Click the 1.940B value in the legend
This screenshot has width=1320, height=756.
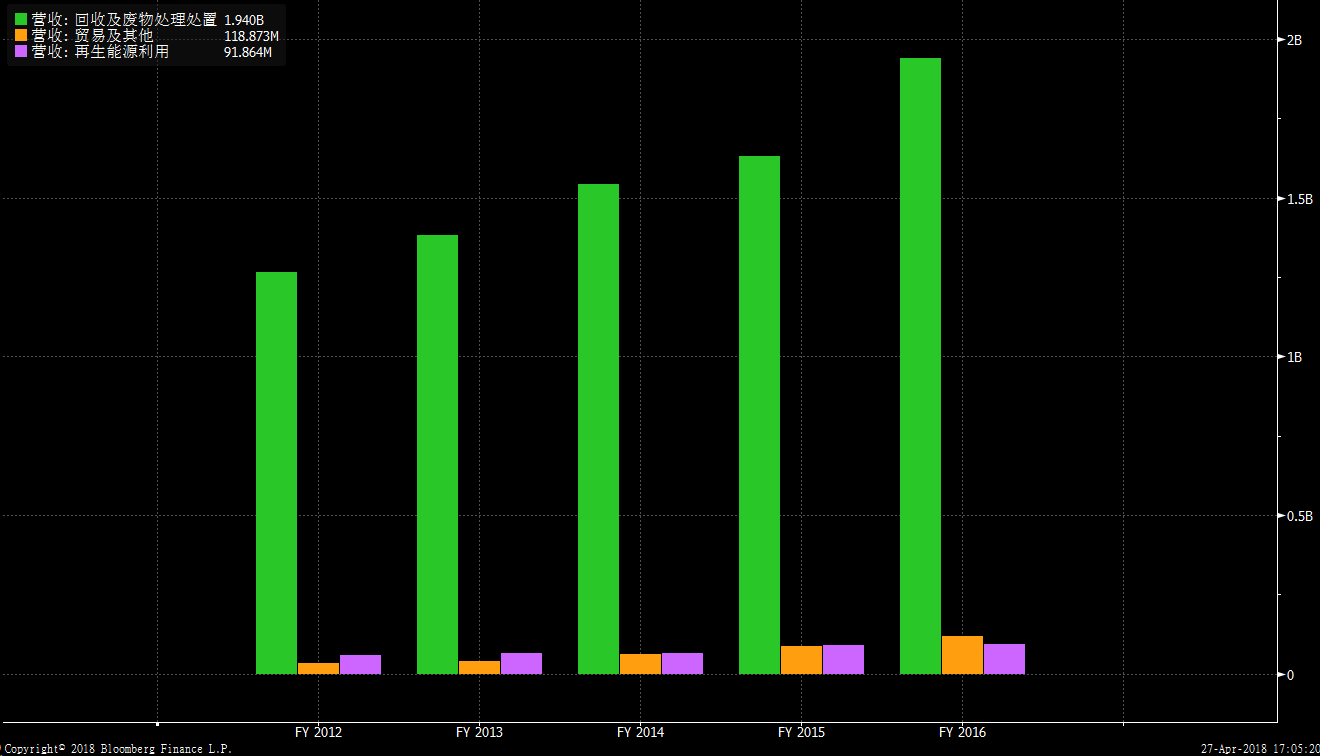coord(244,19)
